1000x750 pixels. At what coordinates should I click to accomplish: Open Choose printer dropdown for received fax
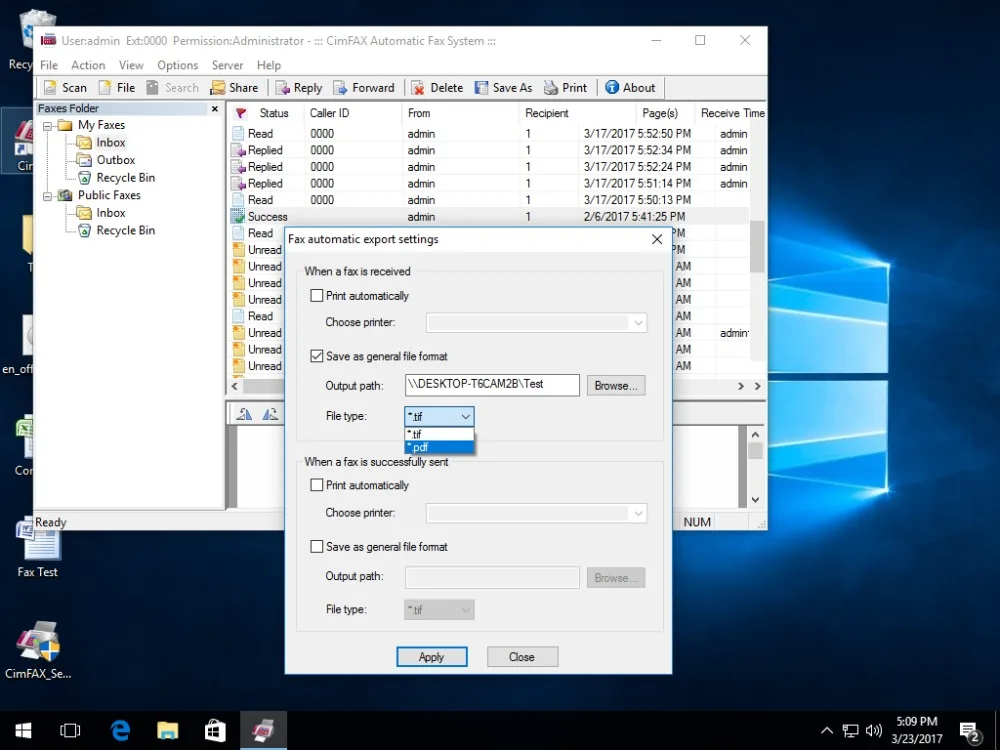(x=536, y=323)
